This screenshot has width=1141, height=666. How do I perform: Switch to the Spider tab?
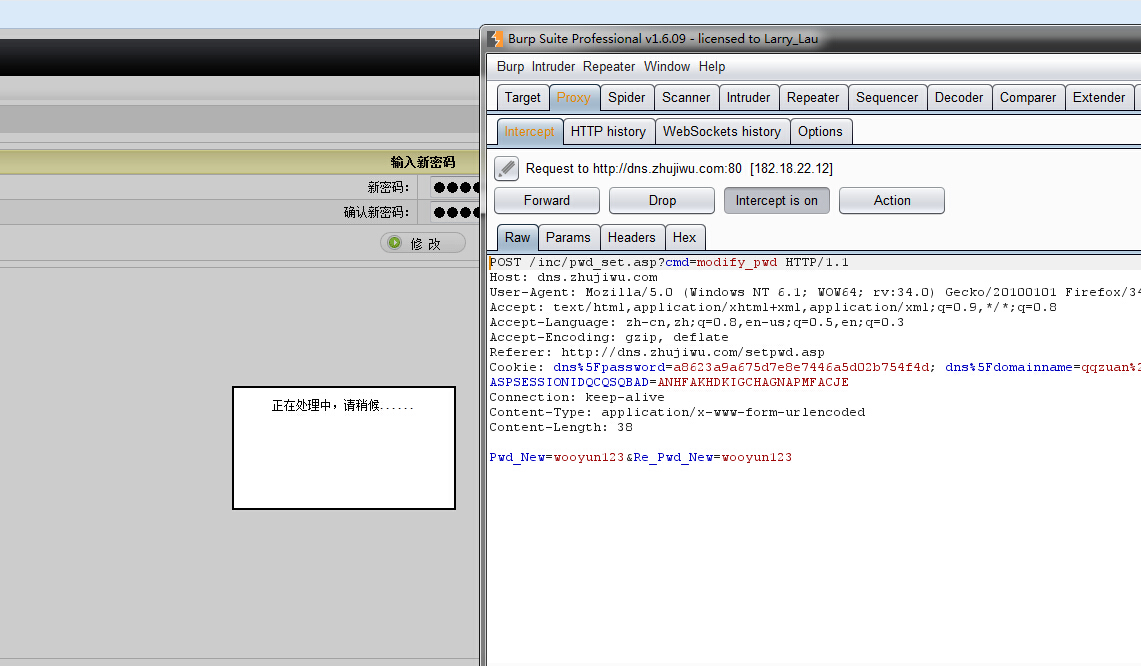pos(627,98)
